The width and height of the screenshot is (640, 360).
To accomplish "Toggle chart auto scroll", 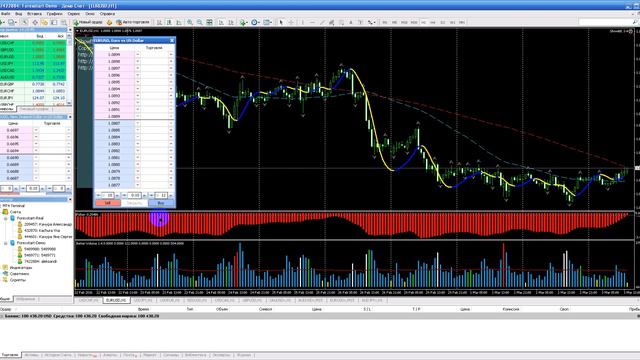I will pos(221,22).
